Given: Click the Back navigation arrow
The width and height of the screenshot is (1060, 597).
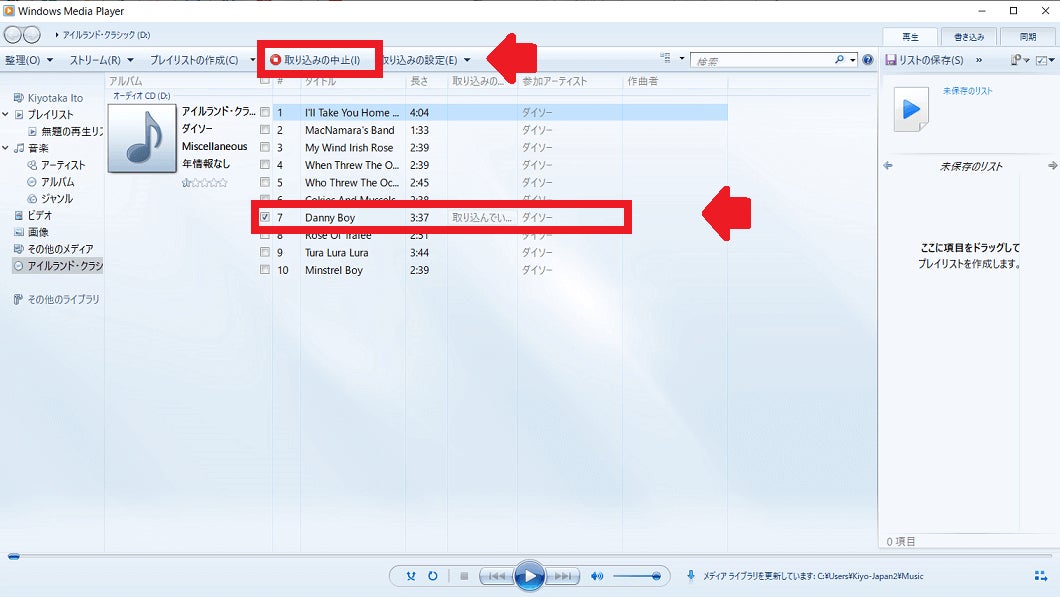Looking at the screenshot, I should point(13,34).
